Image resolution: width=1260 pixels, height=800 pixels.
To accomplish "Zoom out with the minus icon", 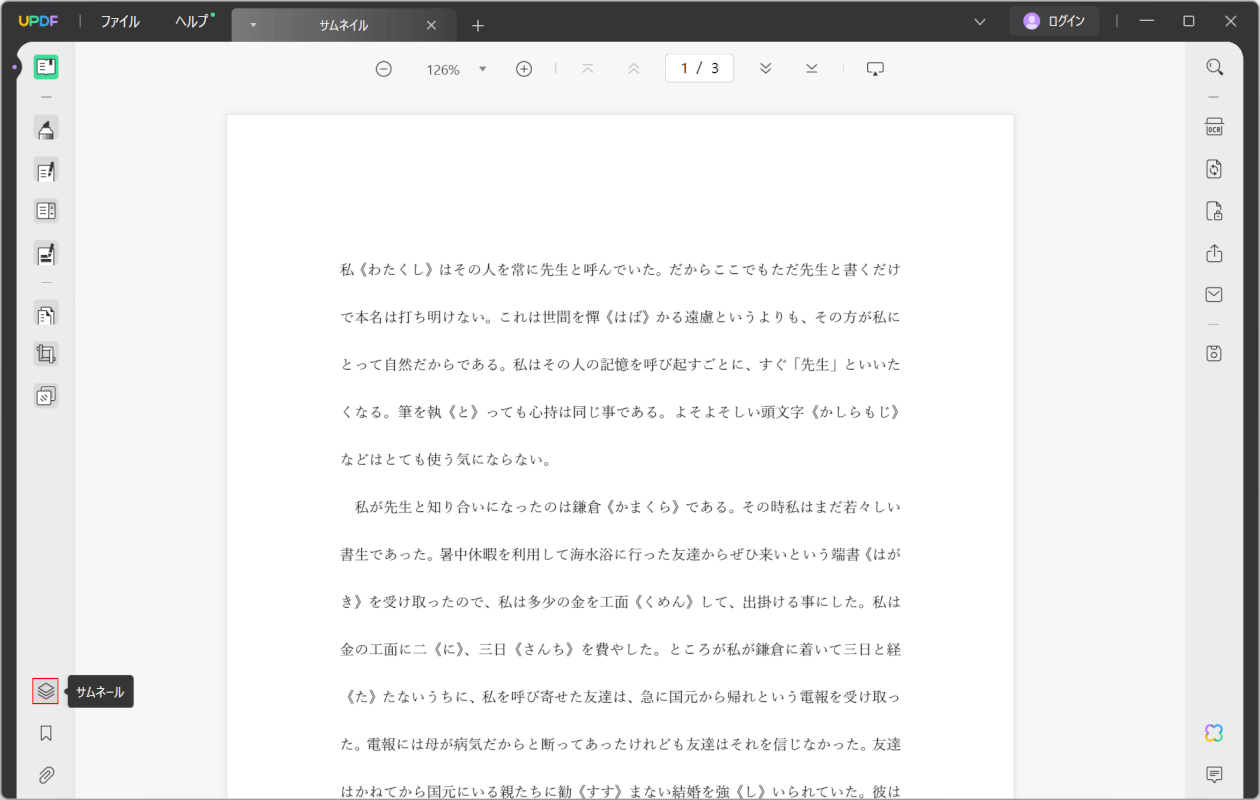I will tap(383, 69).
